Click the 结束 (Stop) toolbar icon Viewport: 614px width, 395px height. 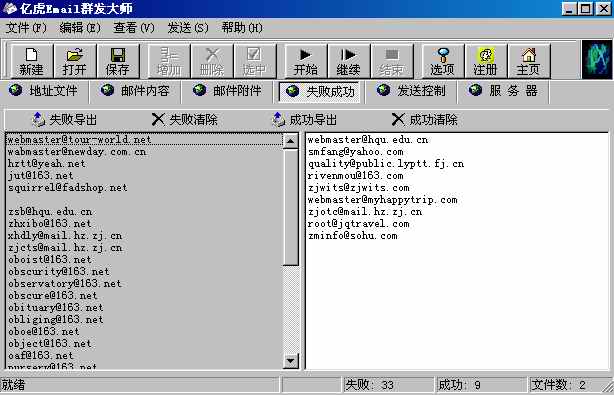point(392,61)
